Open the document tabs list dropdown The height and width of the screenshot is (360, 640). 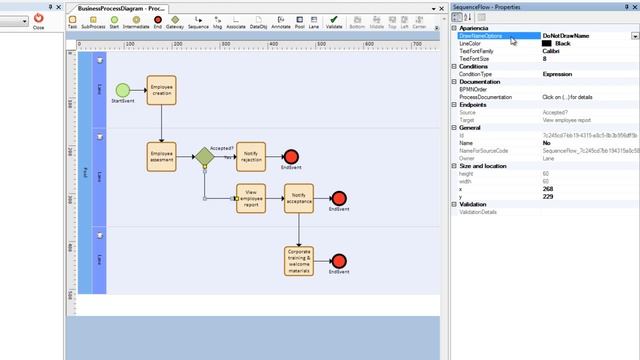pyautogui.click(x=433, y=9)
